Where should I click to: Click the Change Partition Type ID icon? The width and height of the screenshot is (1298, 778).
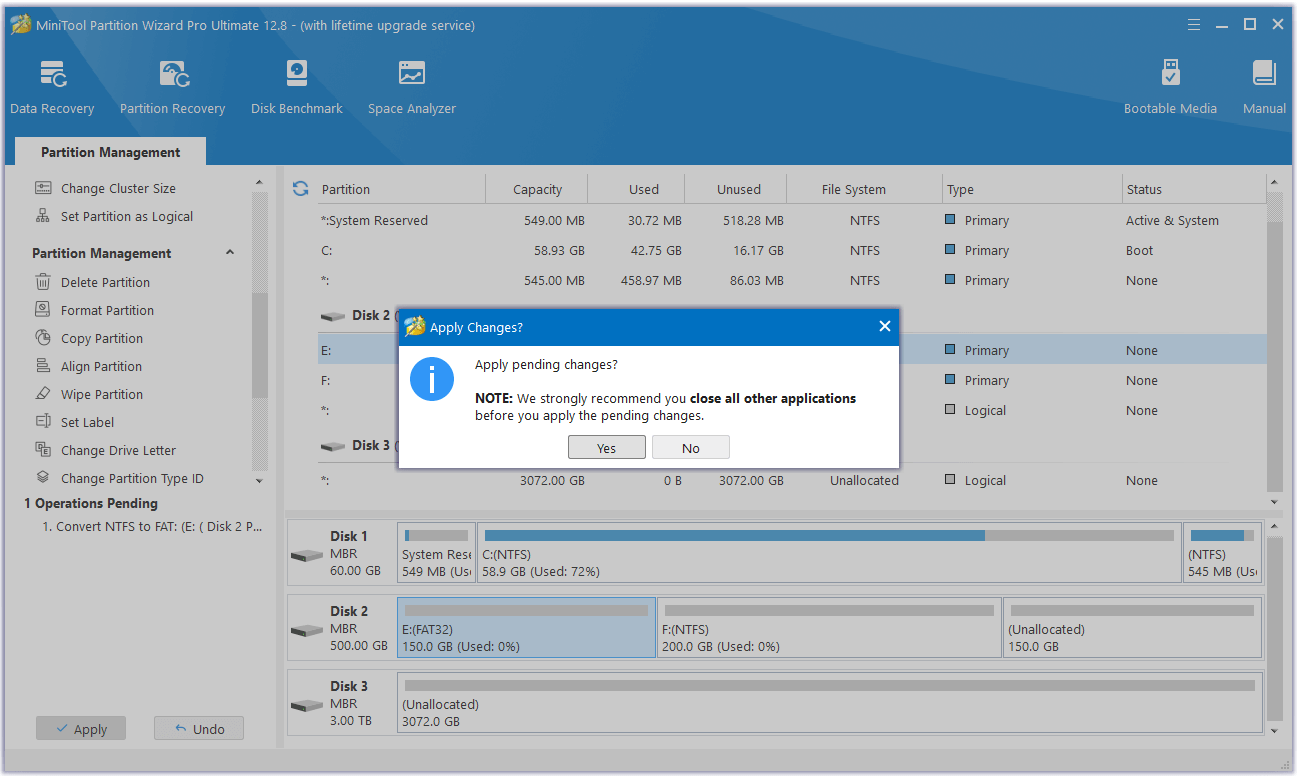[x=43, y=478]
